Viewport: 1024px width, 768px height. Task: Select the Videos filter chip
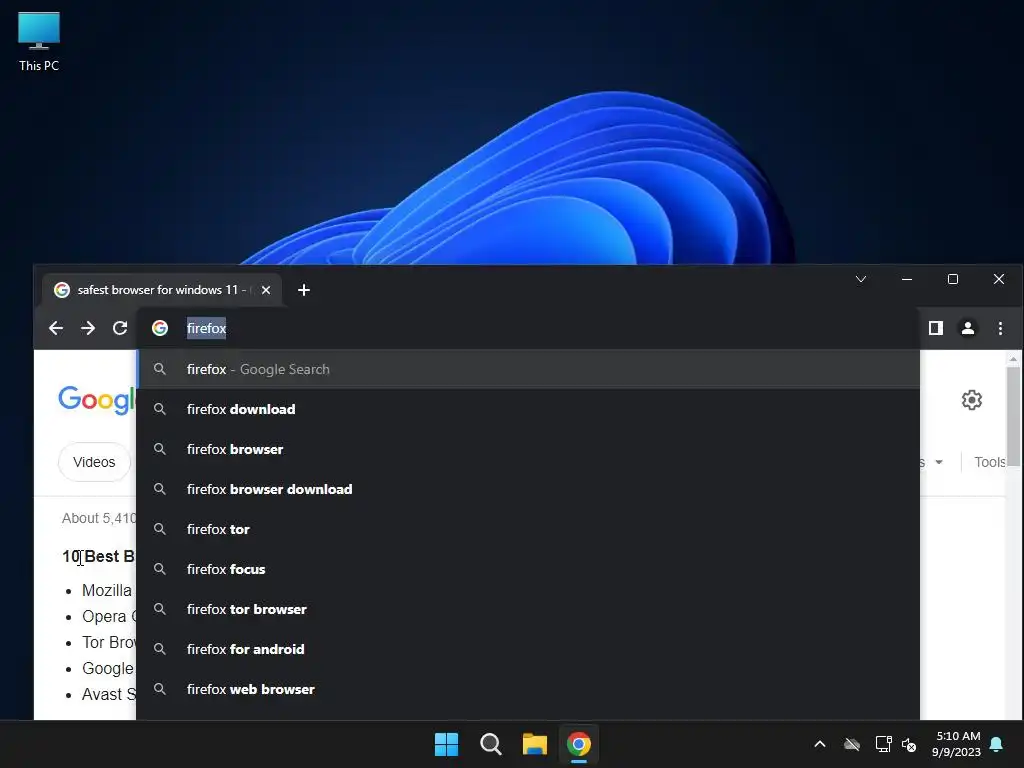click(94, 462)
